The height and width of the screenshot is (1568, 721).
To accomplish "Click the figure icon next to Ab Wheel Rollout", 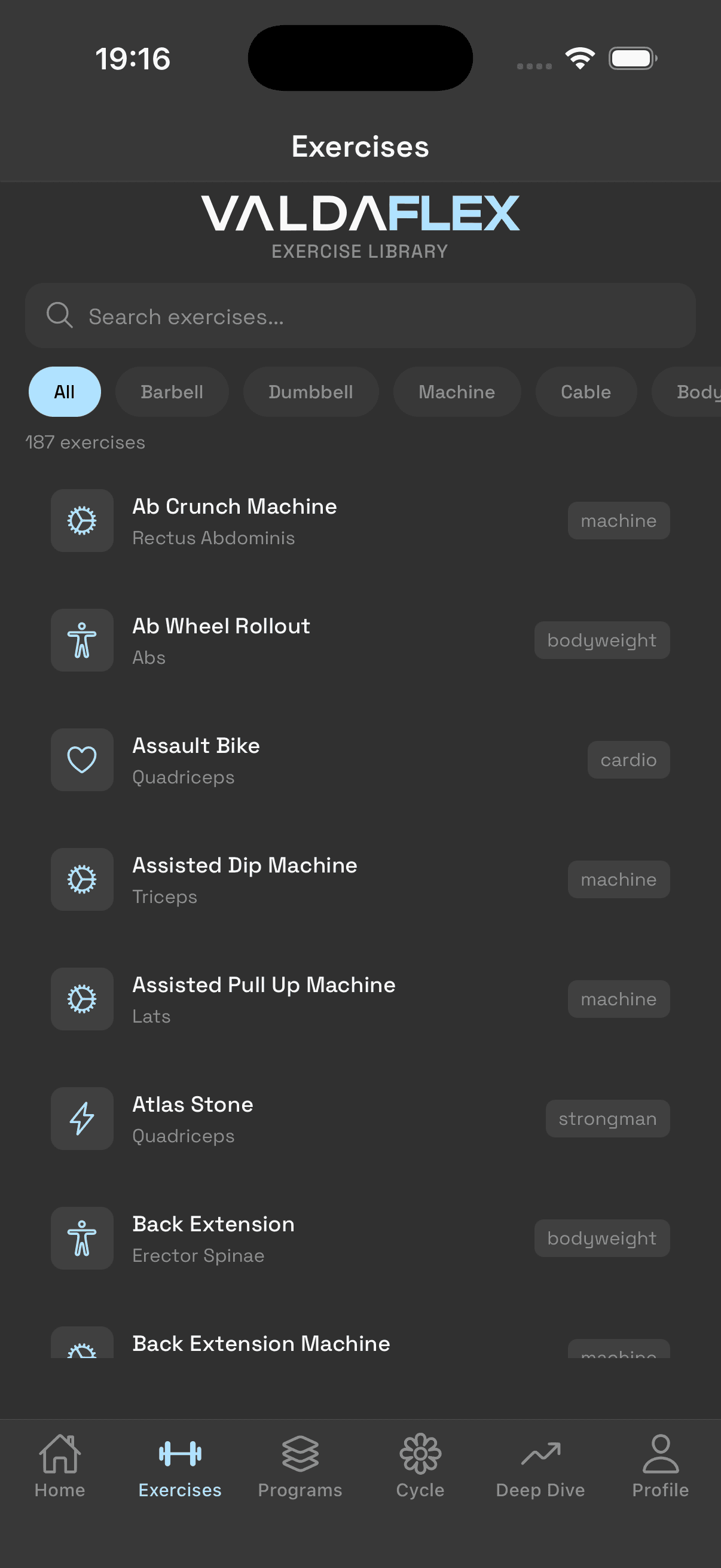I will (81, 640).
